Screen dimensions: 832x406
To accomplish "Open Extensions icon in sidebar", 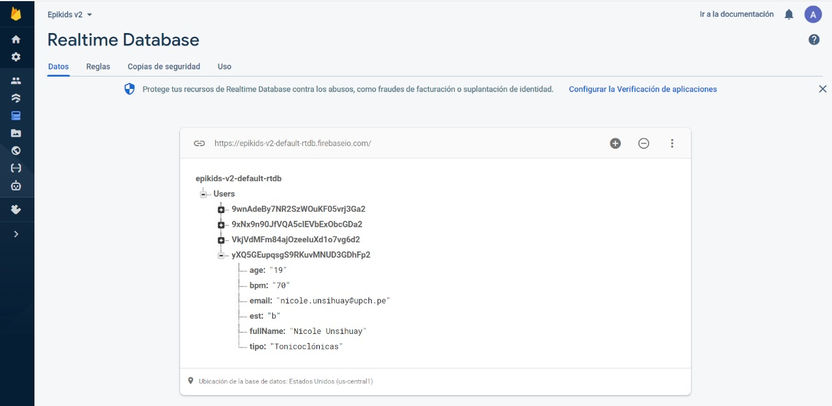I will pos(16,210).
